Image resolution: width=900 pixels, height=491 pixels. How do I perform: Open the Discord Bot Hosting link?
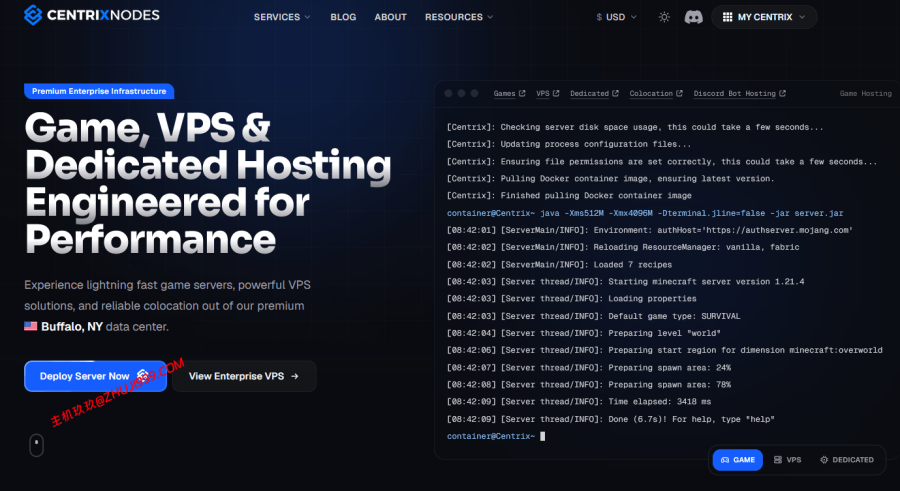735,94
